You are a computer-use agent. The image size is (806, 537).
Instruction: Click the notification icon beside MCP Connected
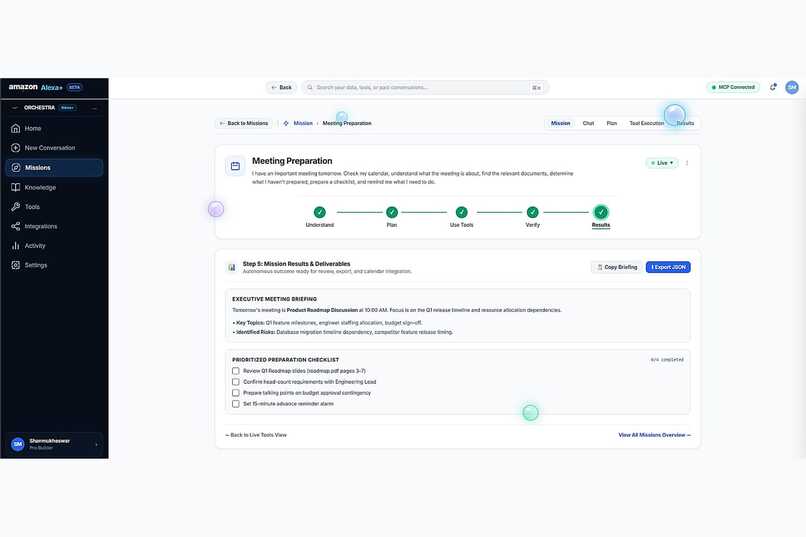773,87
